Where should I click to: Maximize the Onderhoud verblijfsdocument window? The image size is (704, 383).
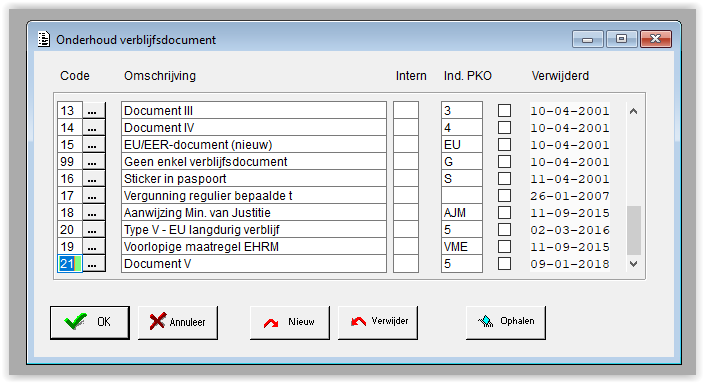(621, 39)
